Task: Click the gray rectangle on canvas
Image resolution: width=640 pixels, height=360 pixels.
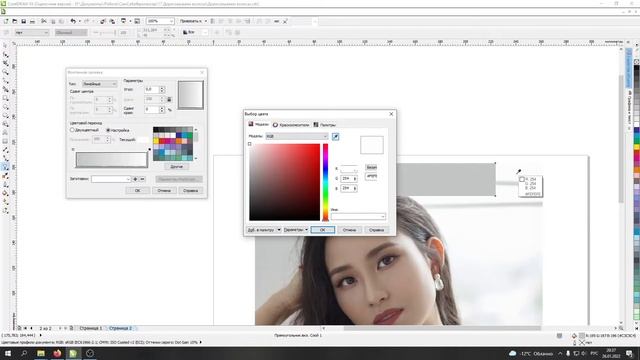Action: (446, 179)
